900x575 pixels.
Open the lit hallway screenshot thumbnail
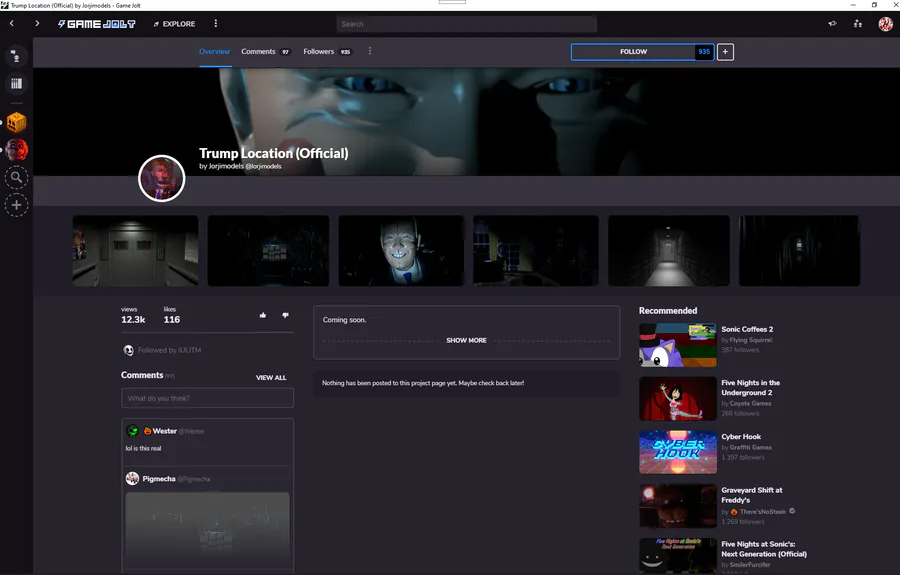(x=669, y=251)
